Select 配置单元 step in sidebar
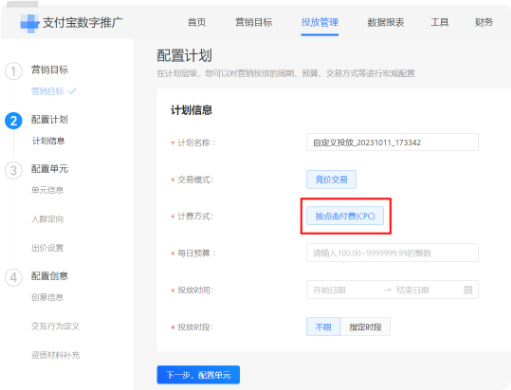This screenshot has width=511, height=390. click(x=50, y=169)
